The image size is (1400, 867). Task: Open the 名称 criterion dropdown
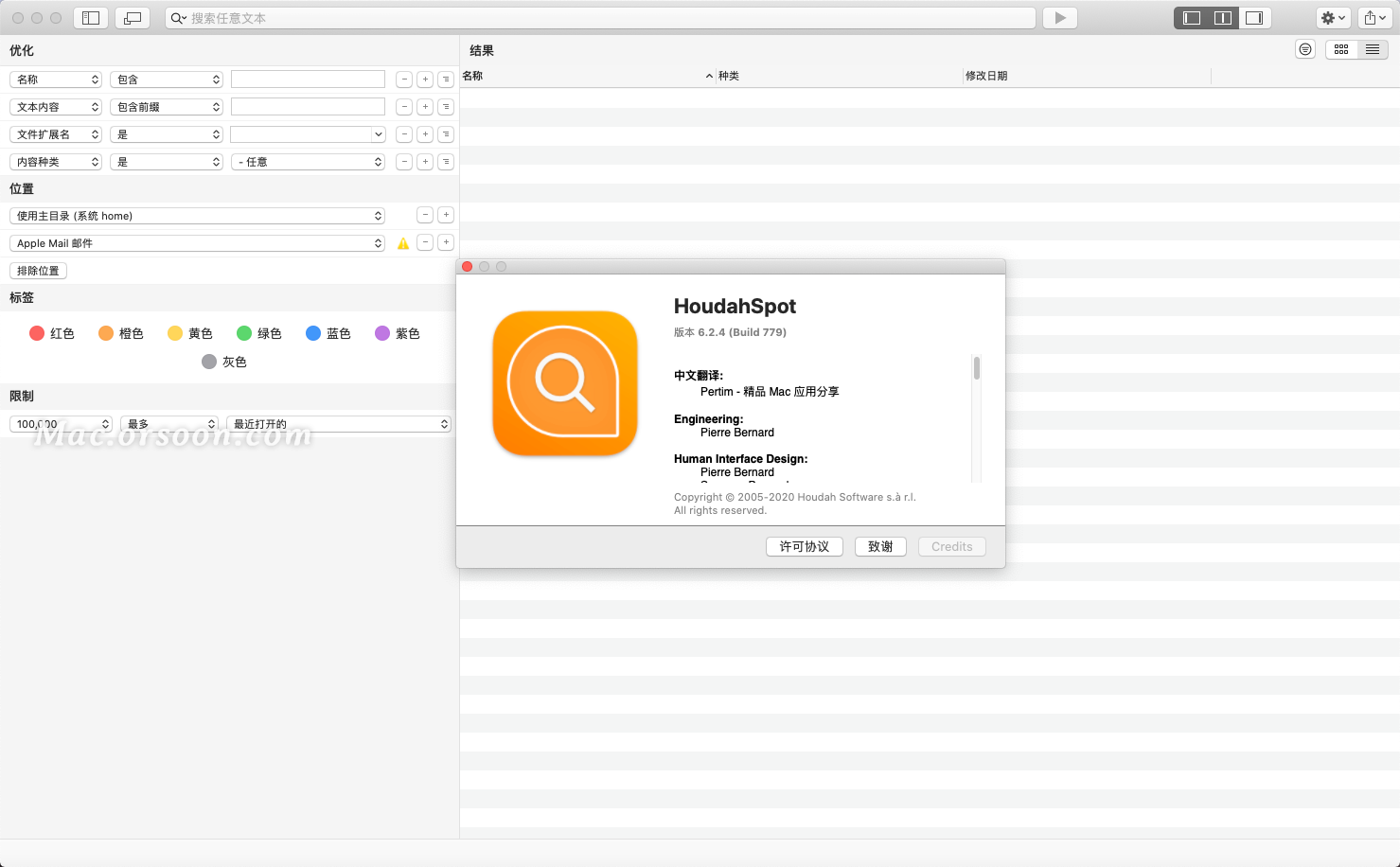click(x=56, y=80)
